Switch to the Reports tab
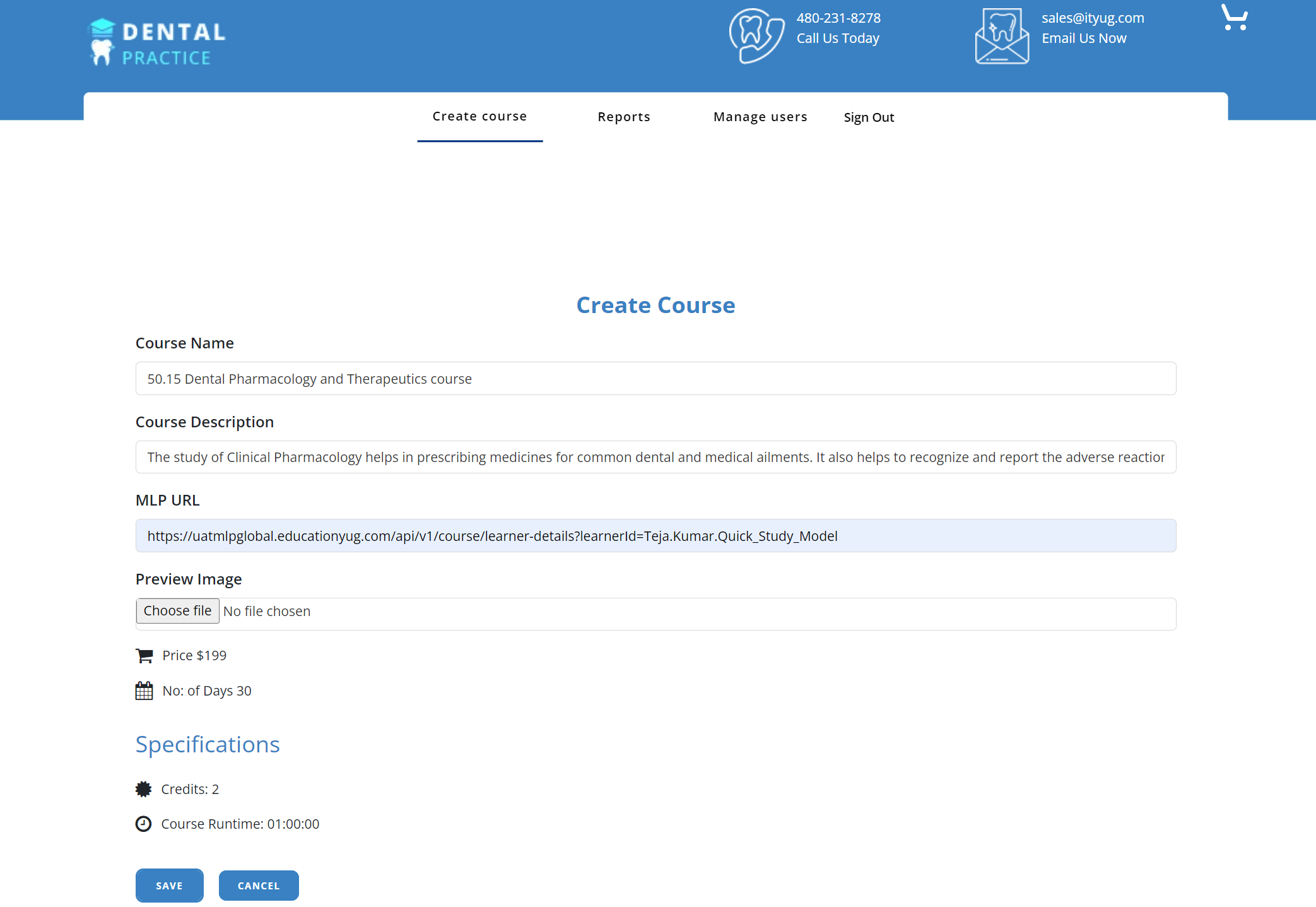Screen dimensions: 1316x907 (623, 117)
